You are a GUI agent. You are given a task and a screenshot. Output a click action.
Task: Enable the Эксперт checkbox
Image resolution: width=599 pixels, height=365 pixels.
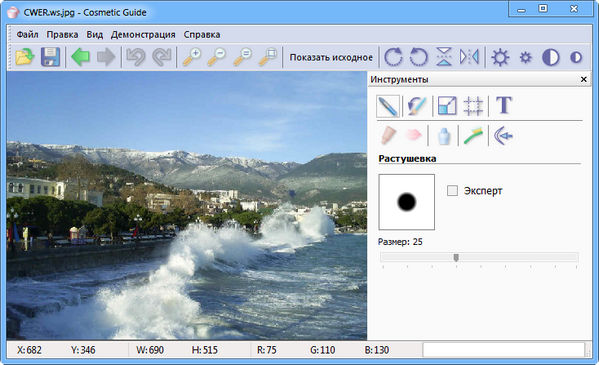(452, 190)
